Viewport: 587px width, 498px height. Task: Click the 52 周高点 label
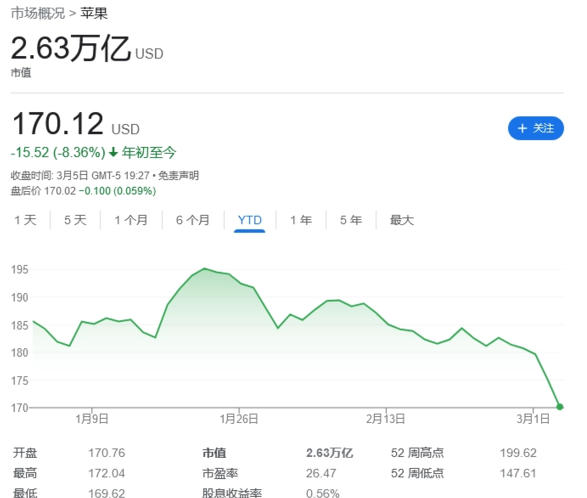(417, 453)
